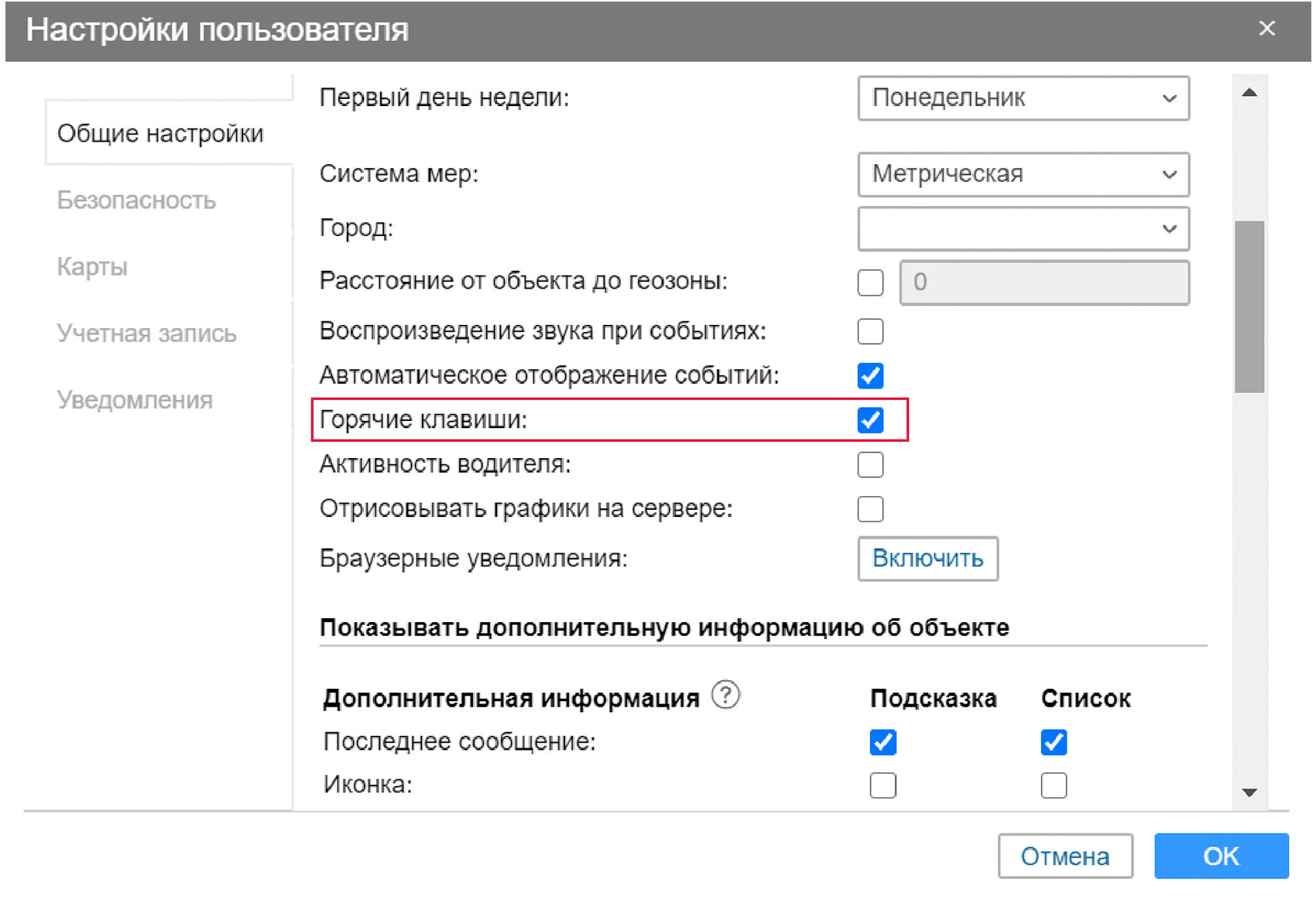
Task: Disable Автоматическое отображение событий
Action: click(870, 376)
